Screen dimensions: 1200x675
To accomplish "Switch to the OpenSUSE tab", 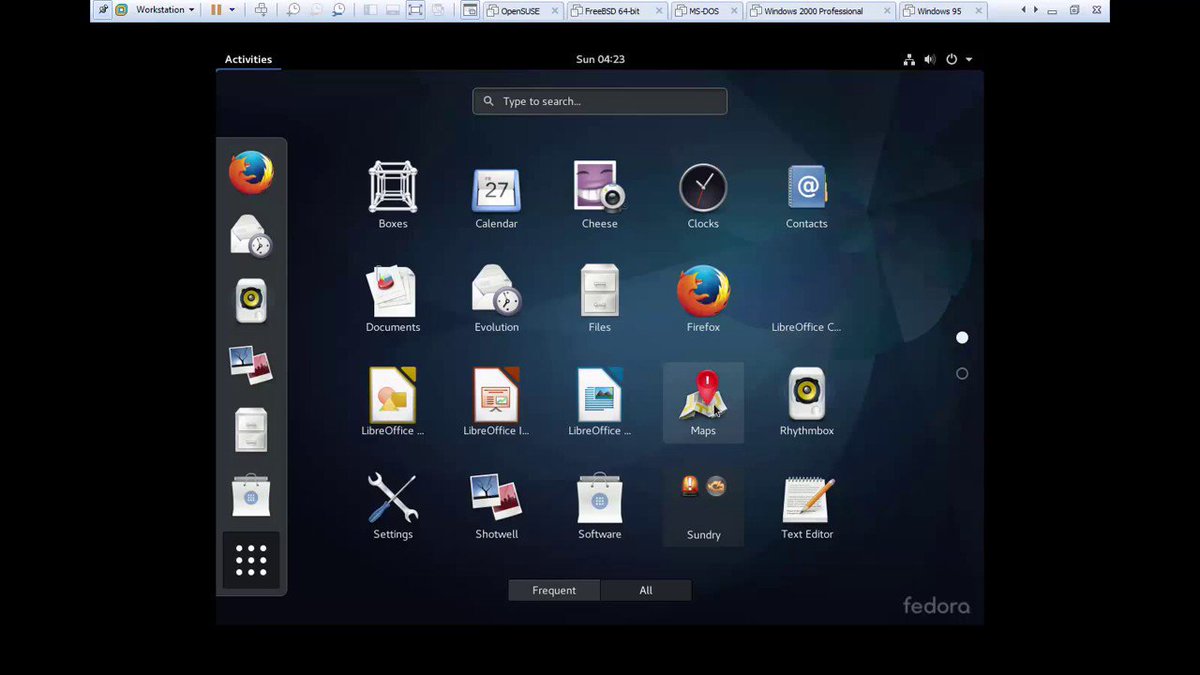I will coord(523,11).
